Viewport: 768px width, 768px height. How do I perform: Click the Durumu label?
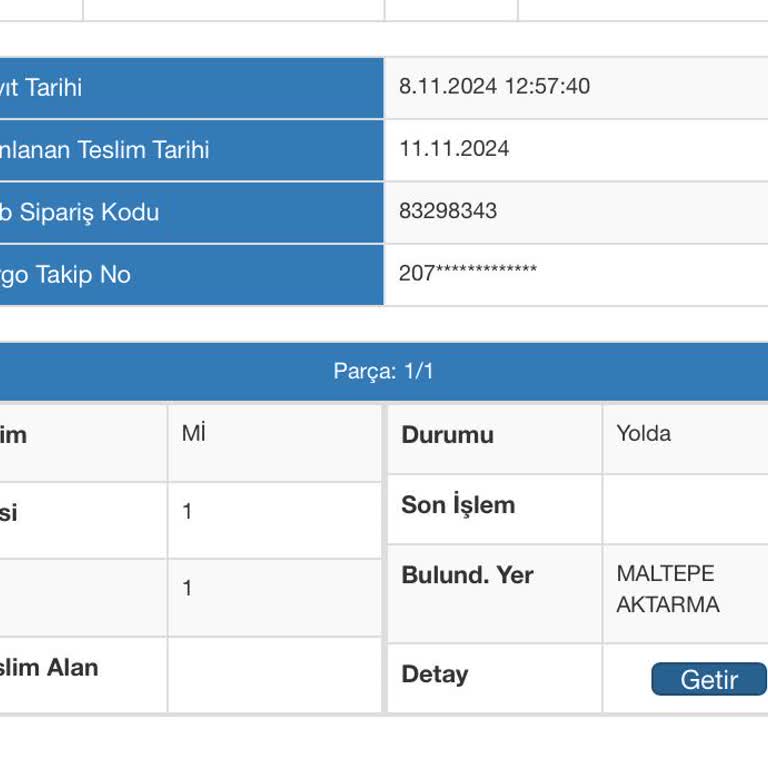coord(447,434)
